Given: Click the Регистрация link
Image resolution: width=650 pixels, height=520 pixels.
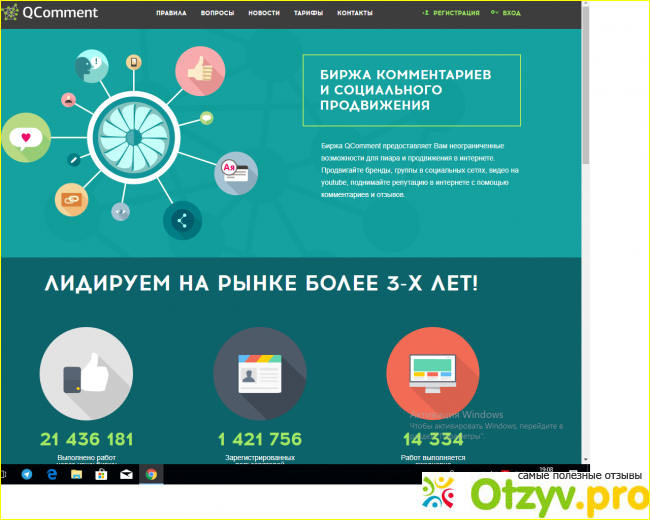Looking at the screenshot, I should [x=451, y=13].
